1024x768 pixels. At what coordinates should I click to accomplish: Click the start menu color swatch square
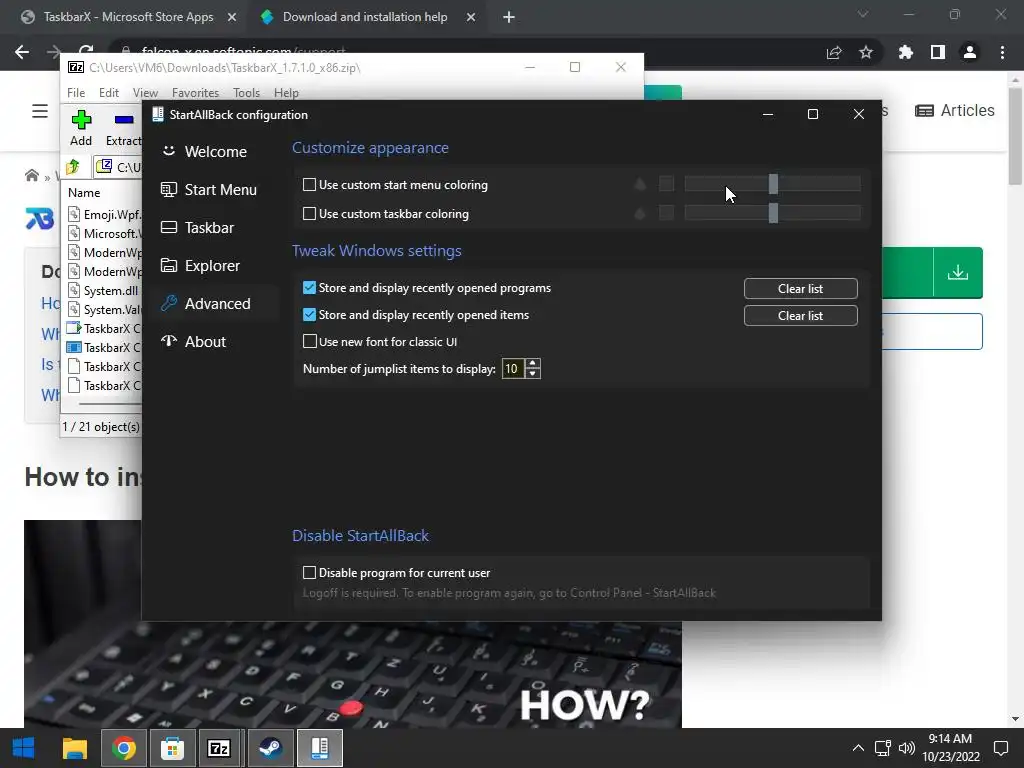coord(666,184)
